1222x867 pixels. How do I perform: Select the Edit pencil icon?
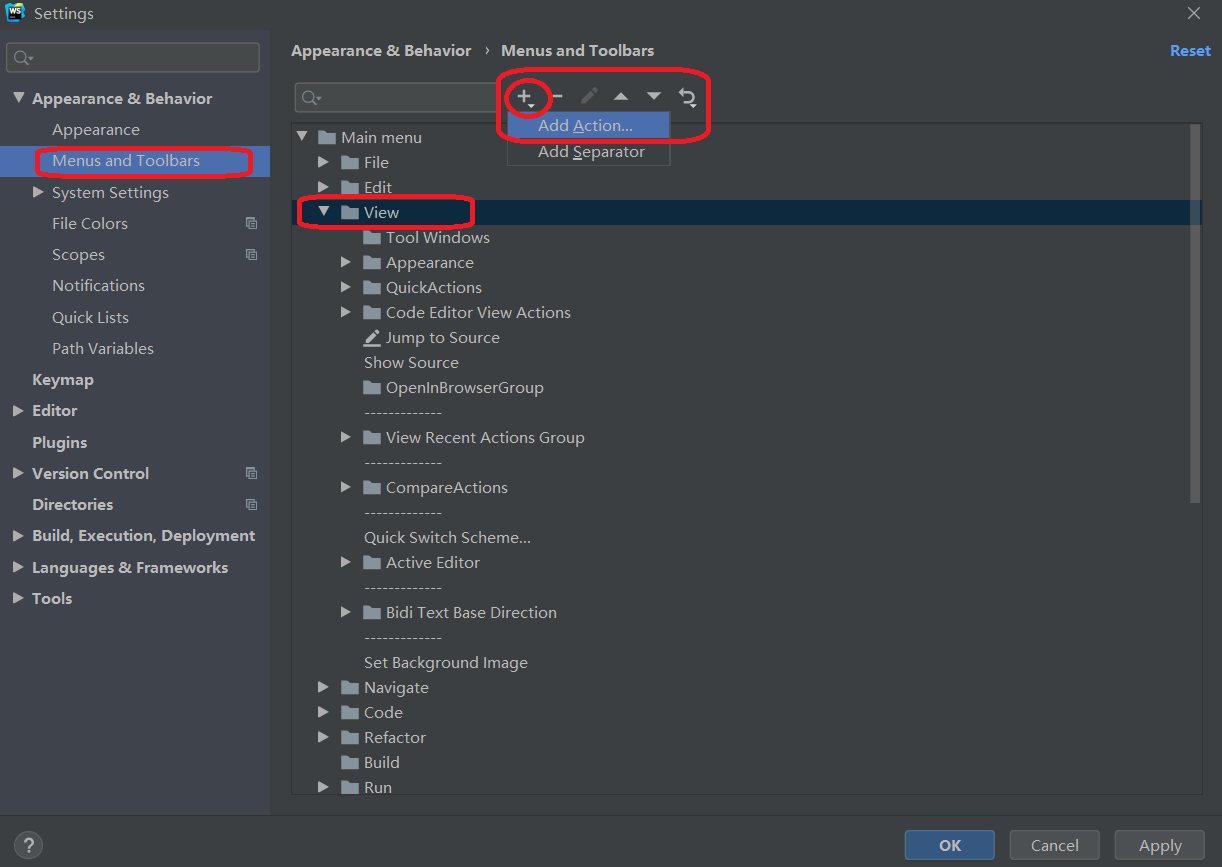coord(588,96)
